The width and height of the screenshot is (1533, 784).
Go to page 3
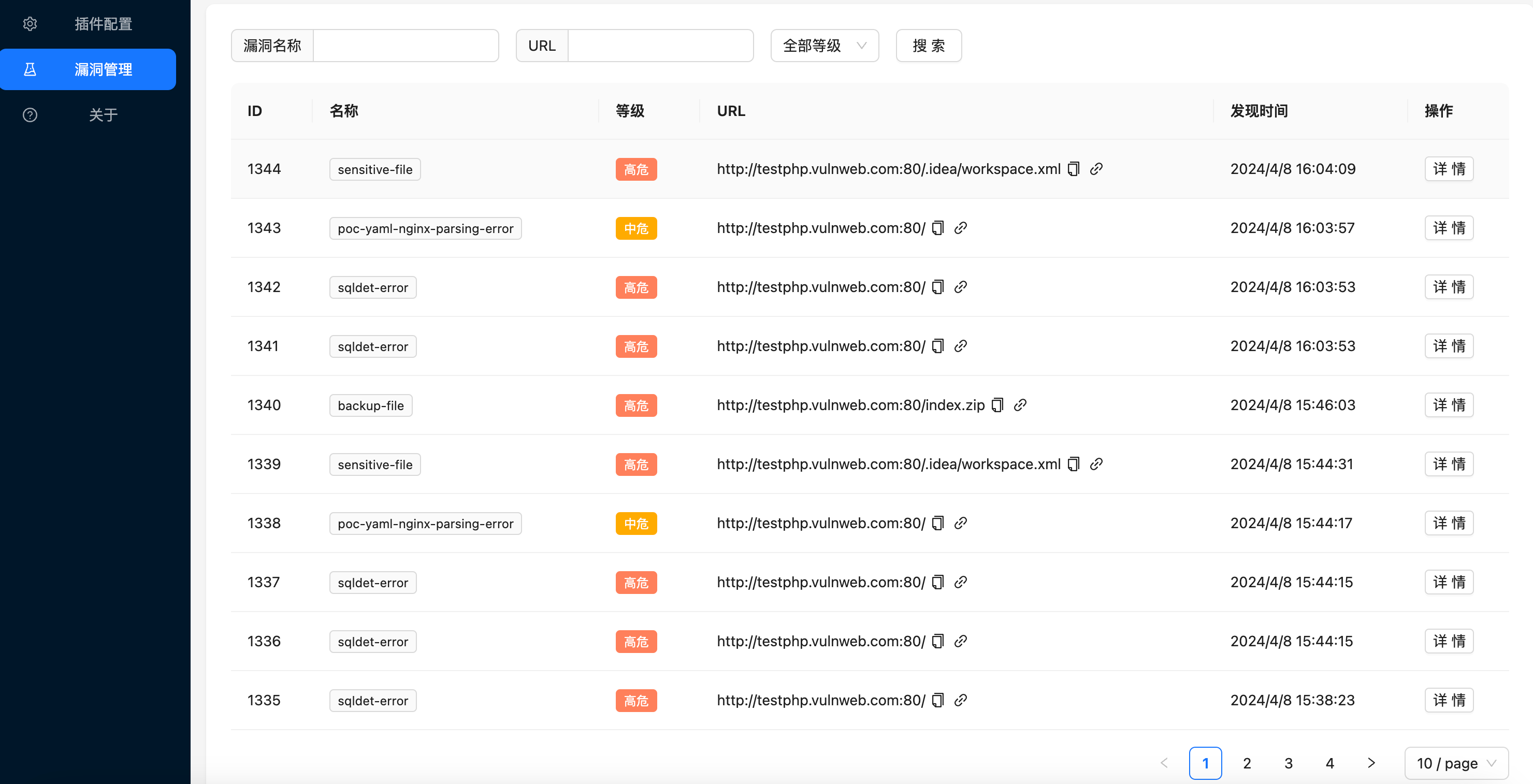point(1289,763)
